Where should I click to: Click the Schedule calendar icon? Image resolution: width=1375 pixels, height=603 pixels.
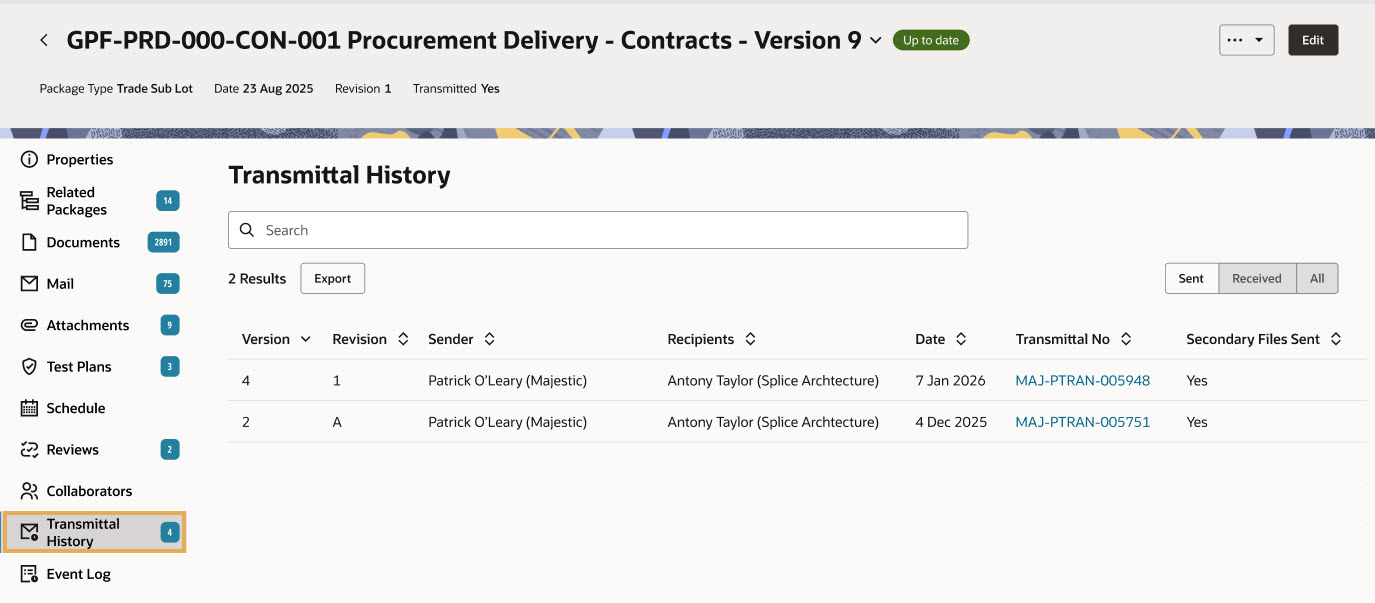point(29,408)
